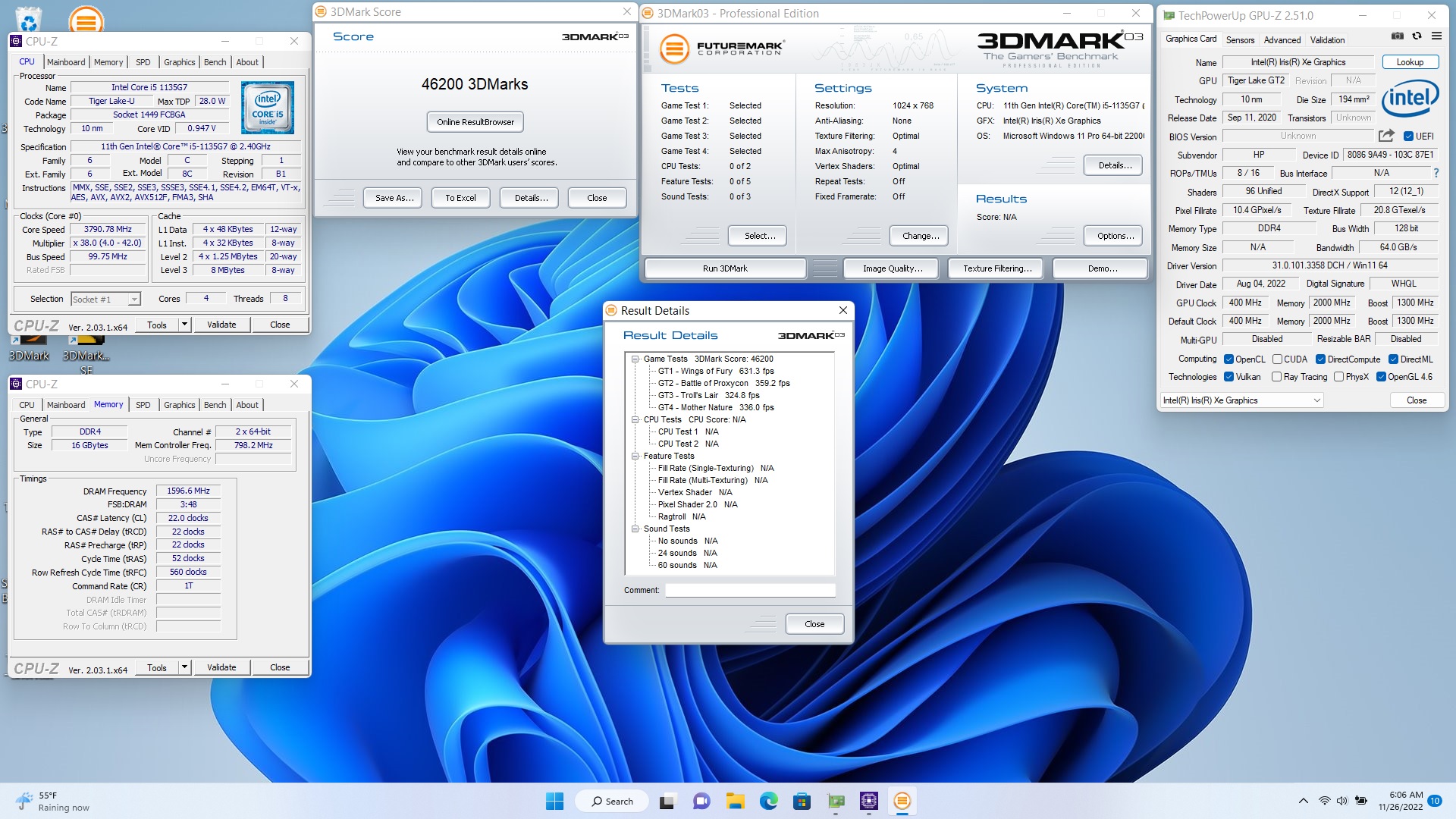
Task: Open File Explorer from the taskbar
Action: click(x=735, y=801)
